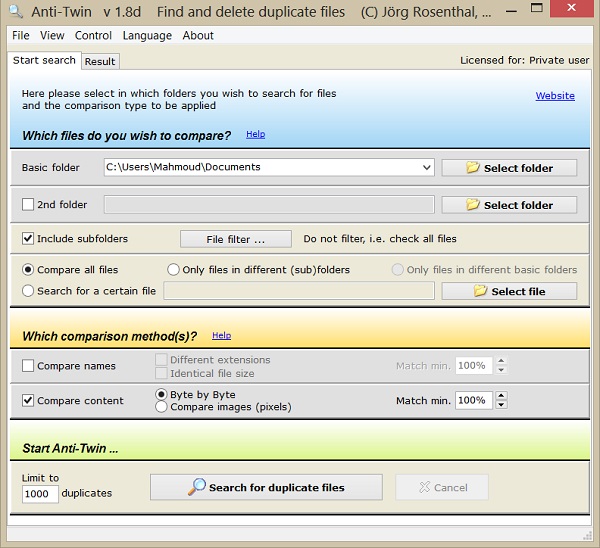This screenshot has width=600, height=548.
Task: Choose Compare images (pixels) option
Action: tap(161, 407)
